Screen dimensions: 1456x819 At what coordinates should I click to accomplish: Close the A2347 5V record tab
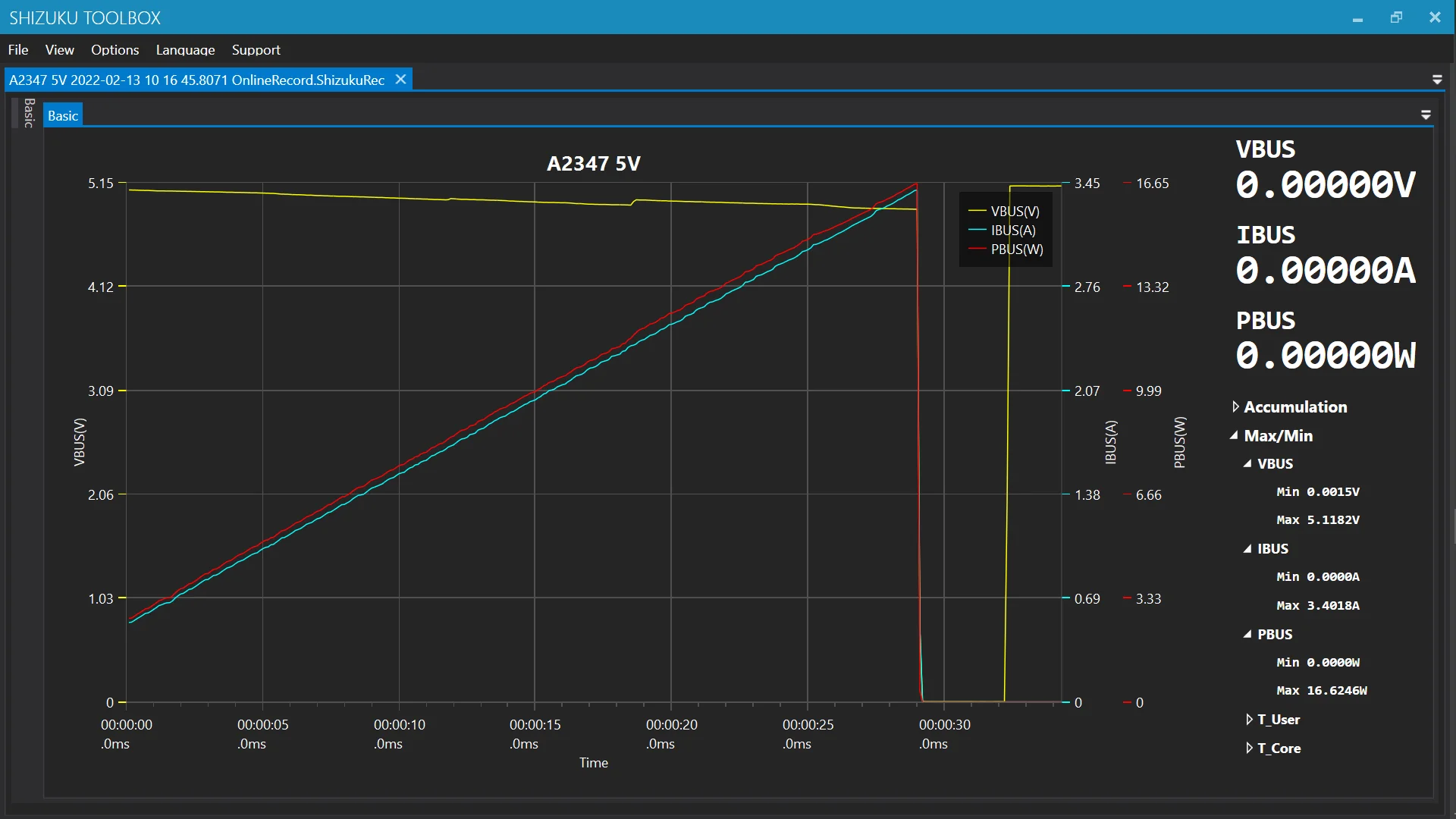(x=400, y=80)
